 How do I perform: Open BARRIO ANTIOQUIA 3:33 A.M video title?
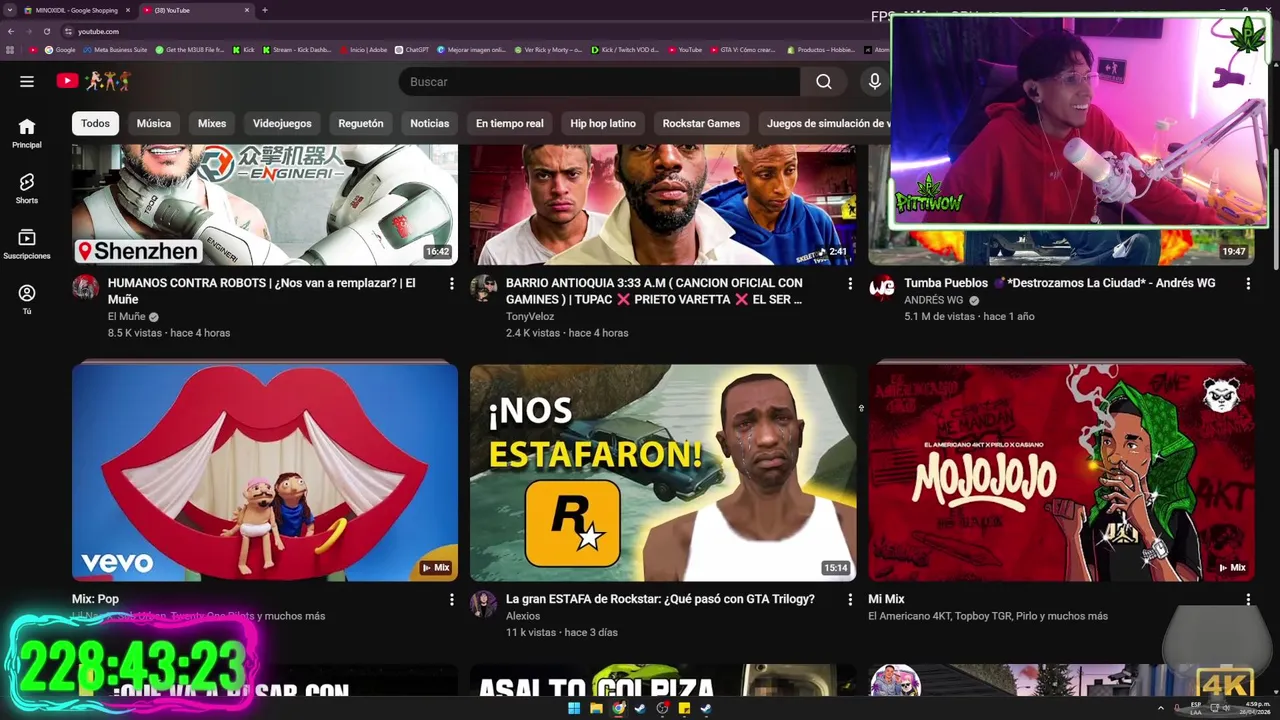pos(654,291)
